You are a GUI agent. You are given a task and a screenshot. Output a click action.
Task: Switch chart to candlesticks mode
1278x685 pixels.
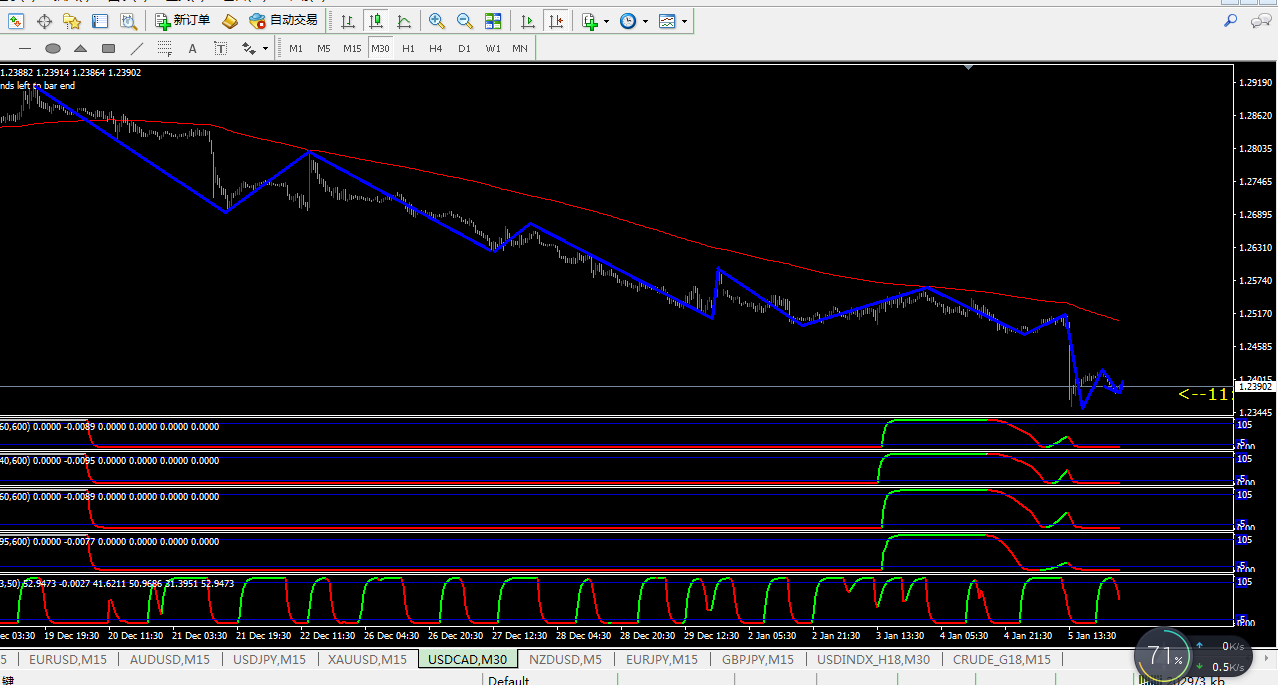click(376, 21)
